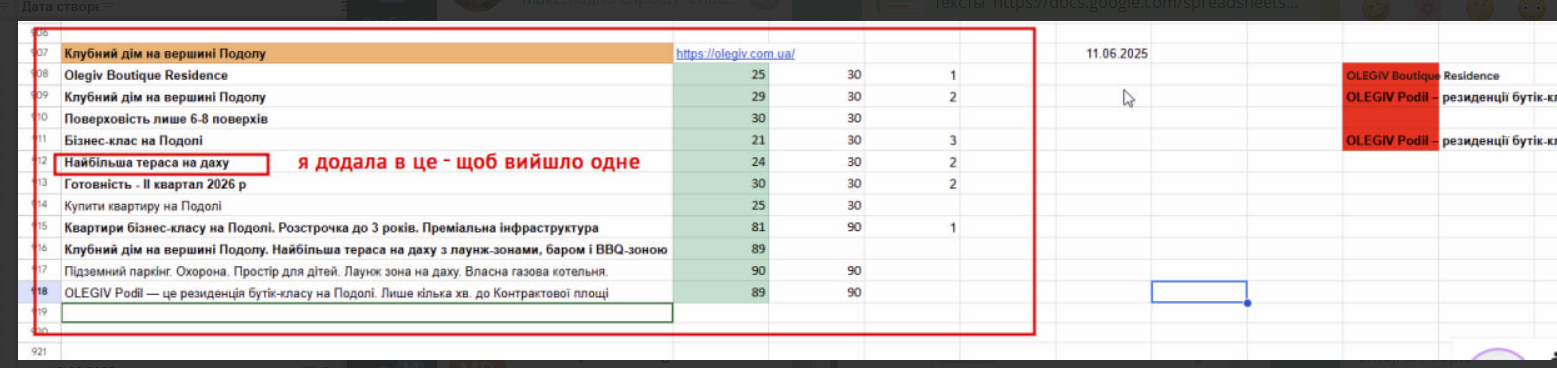
Task: Select the green cell with value 21
Action: 721,141
